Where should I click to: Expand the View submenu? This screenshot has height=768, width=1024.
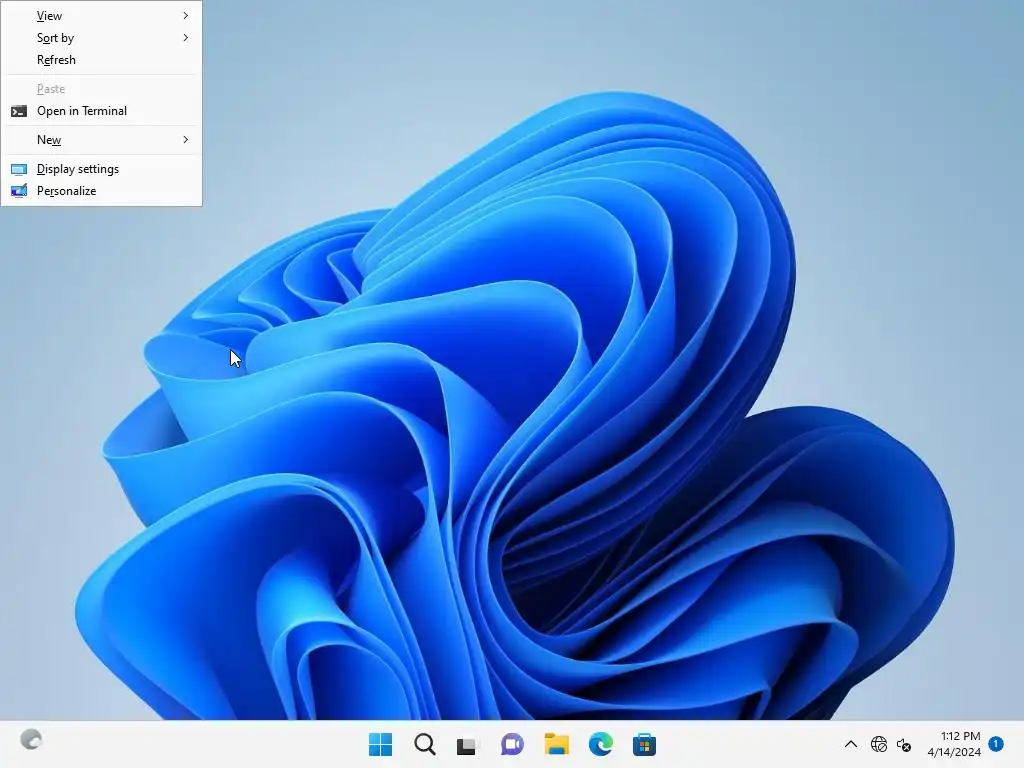(101, 15)
